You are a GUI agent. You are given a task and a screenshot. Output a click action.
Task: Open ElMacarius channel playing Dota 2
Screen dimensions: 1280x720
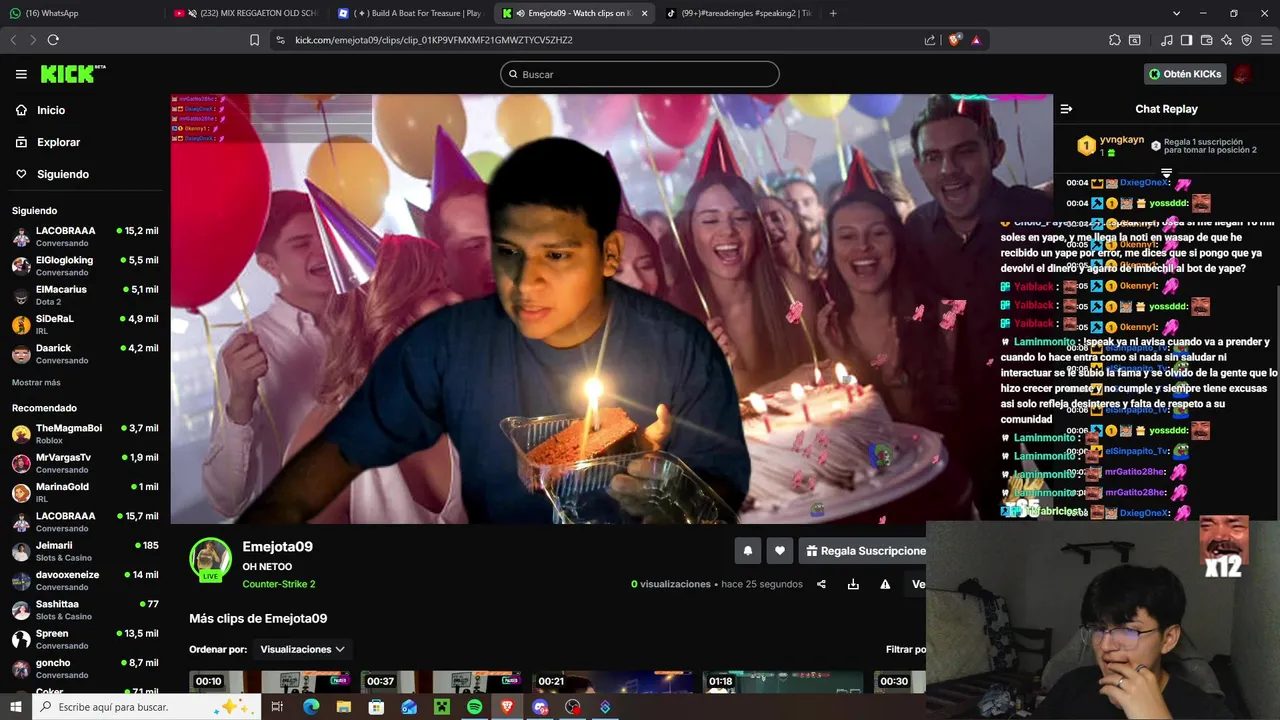click(x=85, y=295)
